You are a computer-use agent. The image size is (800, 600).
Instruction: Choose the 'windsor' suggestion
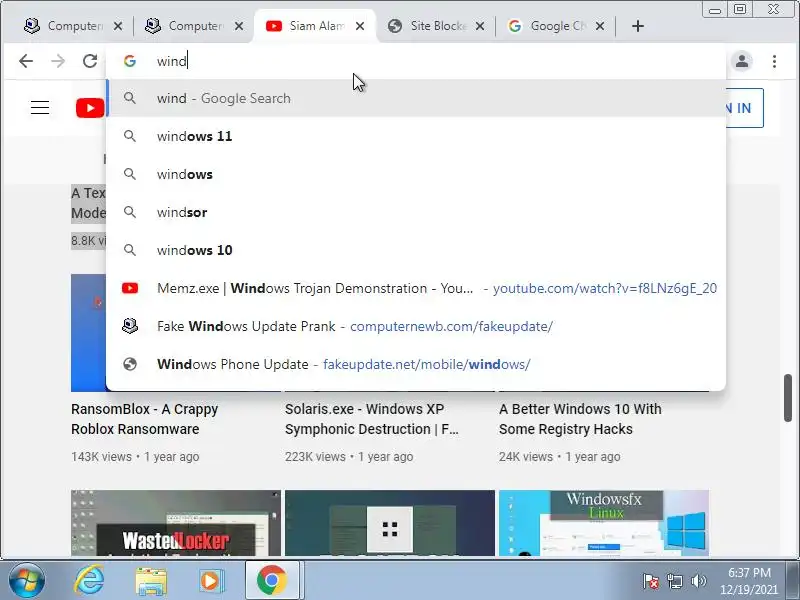point(416,212)
